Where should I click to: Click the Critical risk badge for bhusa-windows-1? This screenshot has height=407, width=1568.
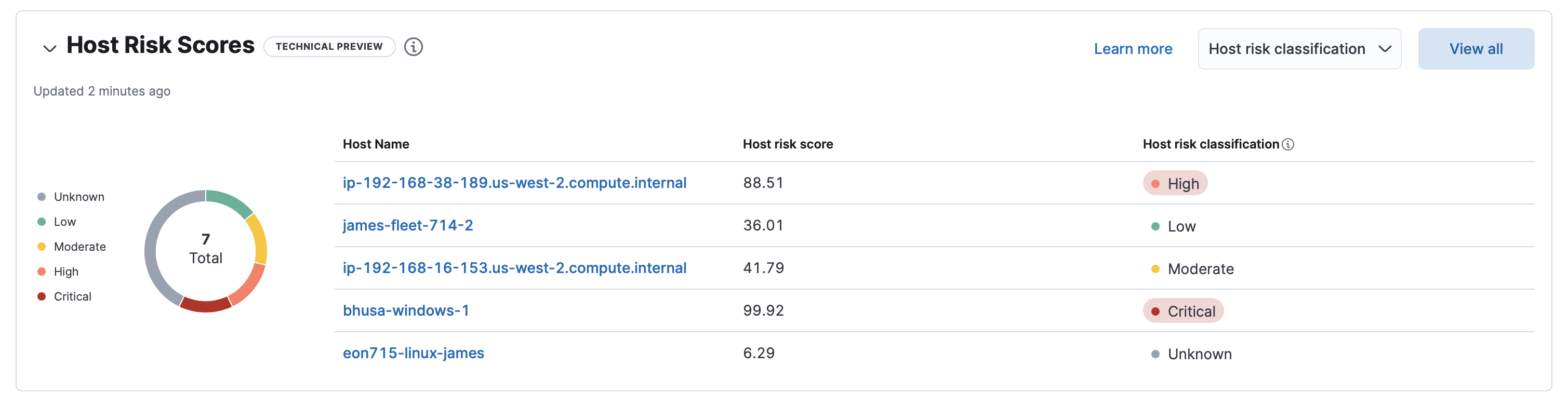coord(1182,311)
